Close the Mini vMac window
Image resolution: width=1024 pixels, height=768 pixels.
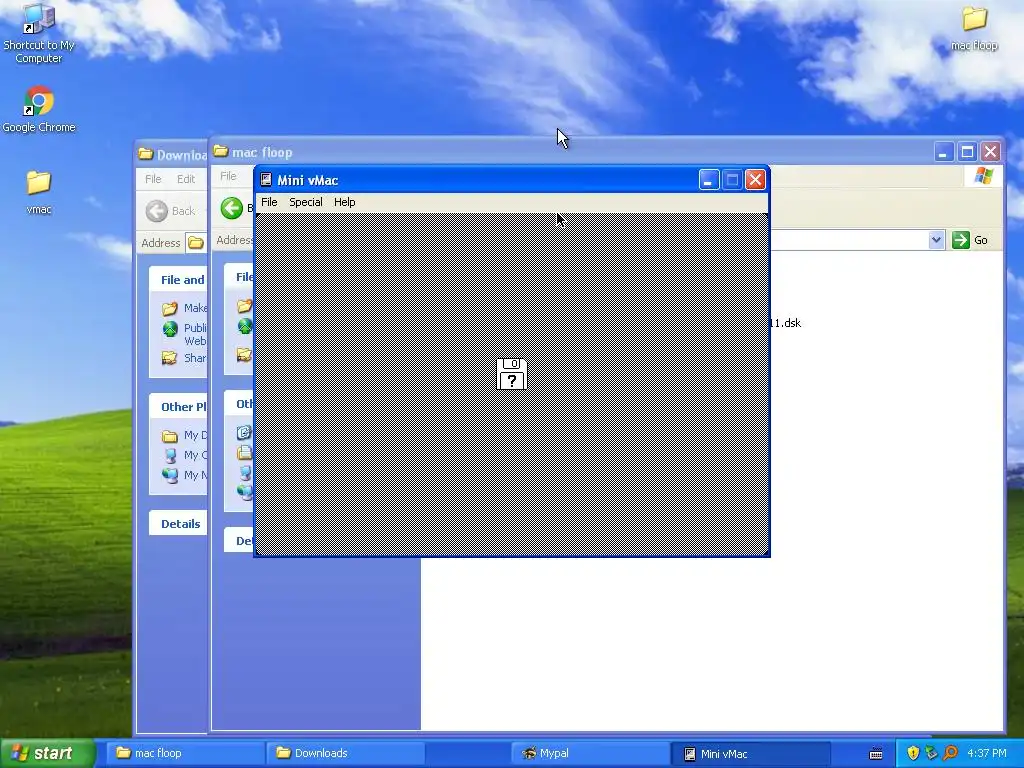(x=755, y=180)
